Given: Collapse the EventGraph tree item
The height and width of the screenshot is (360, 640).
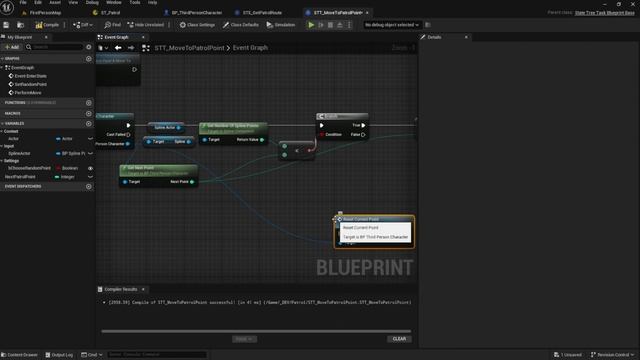Looking at the screenshot, I should [2, 68].
